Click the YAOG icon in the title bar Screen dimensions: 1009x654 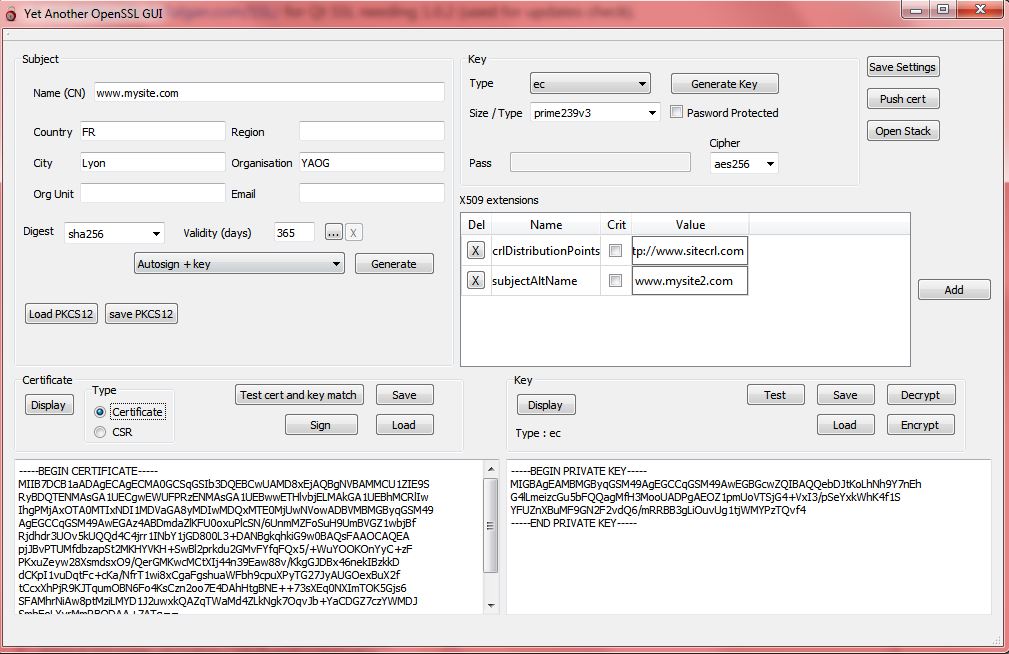10,10
